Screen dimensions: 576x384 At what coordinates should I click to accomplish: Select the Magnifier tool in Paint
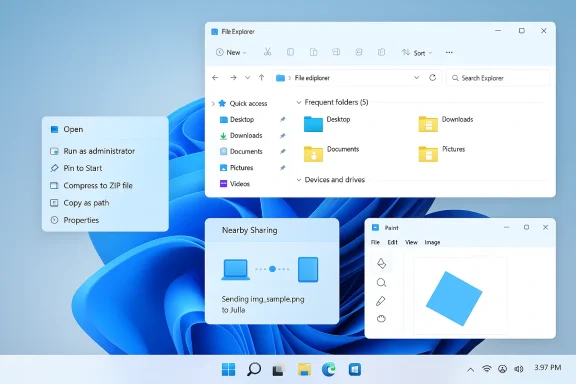(381, 283)
